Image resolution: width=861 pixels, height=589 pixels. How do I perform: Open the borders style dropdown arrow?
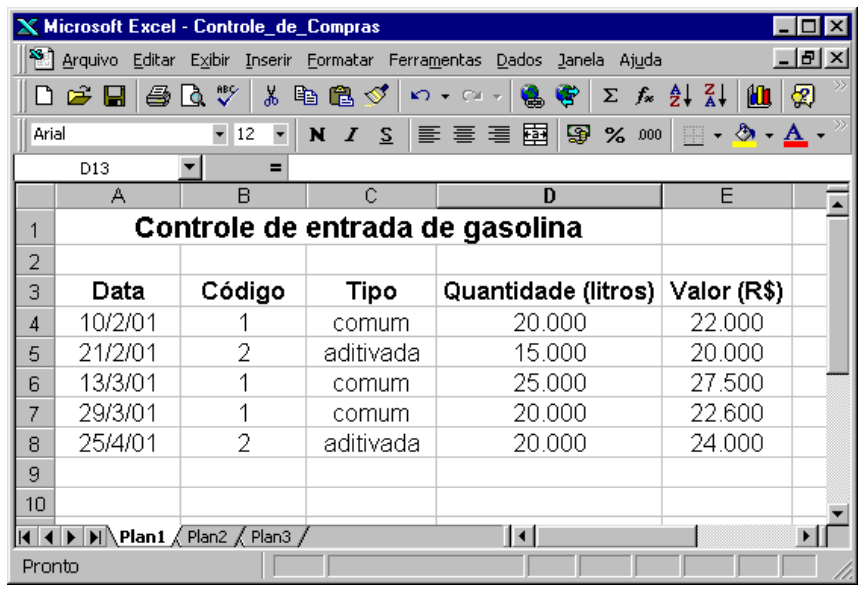point(717,135)
